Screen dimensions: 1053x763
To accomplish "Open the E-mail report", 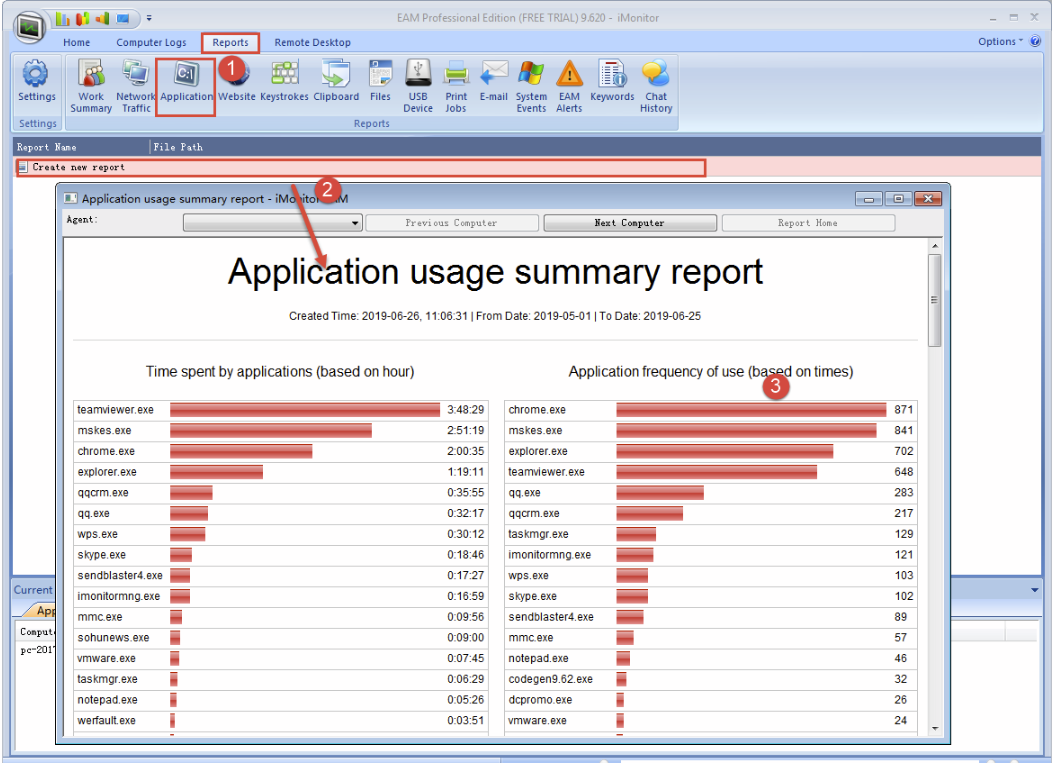I will pyautogui.click(x=494, y=81).
